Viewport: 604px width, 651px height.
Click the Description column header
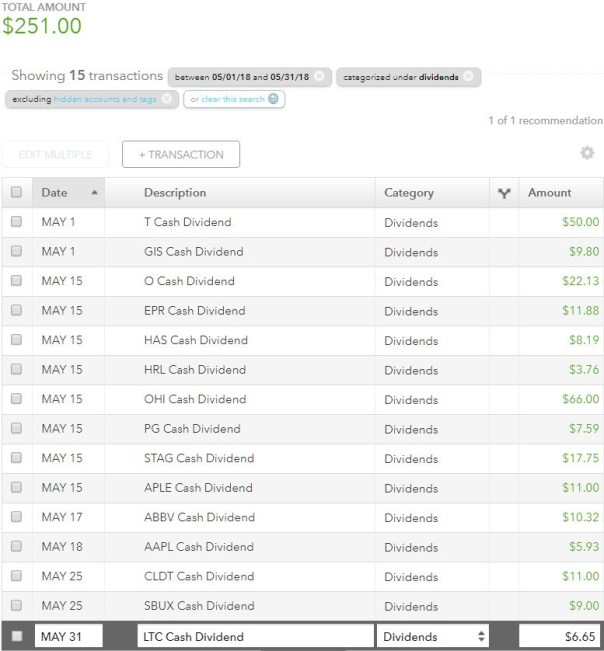point(175,193)
